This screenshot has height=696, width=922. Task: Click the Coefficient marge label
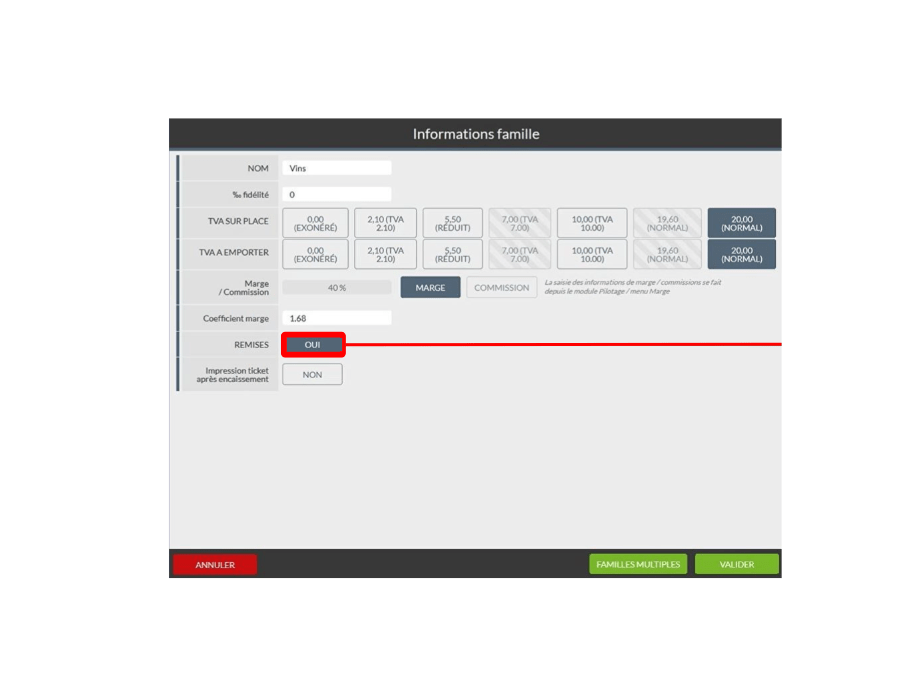click(x=236, y=318)
